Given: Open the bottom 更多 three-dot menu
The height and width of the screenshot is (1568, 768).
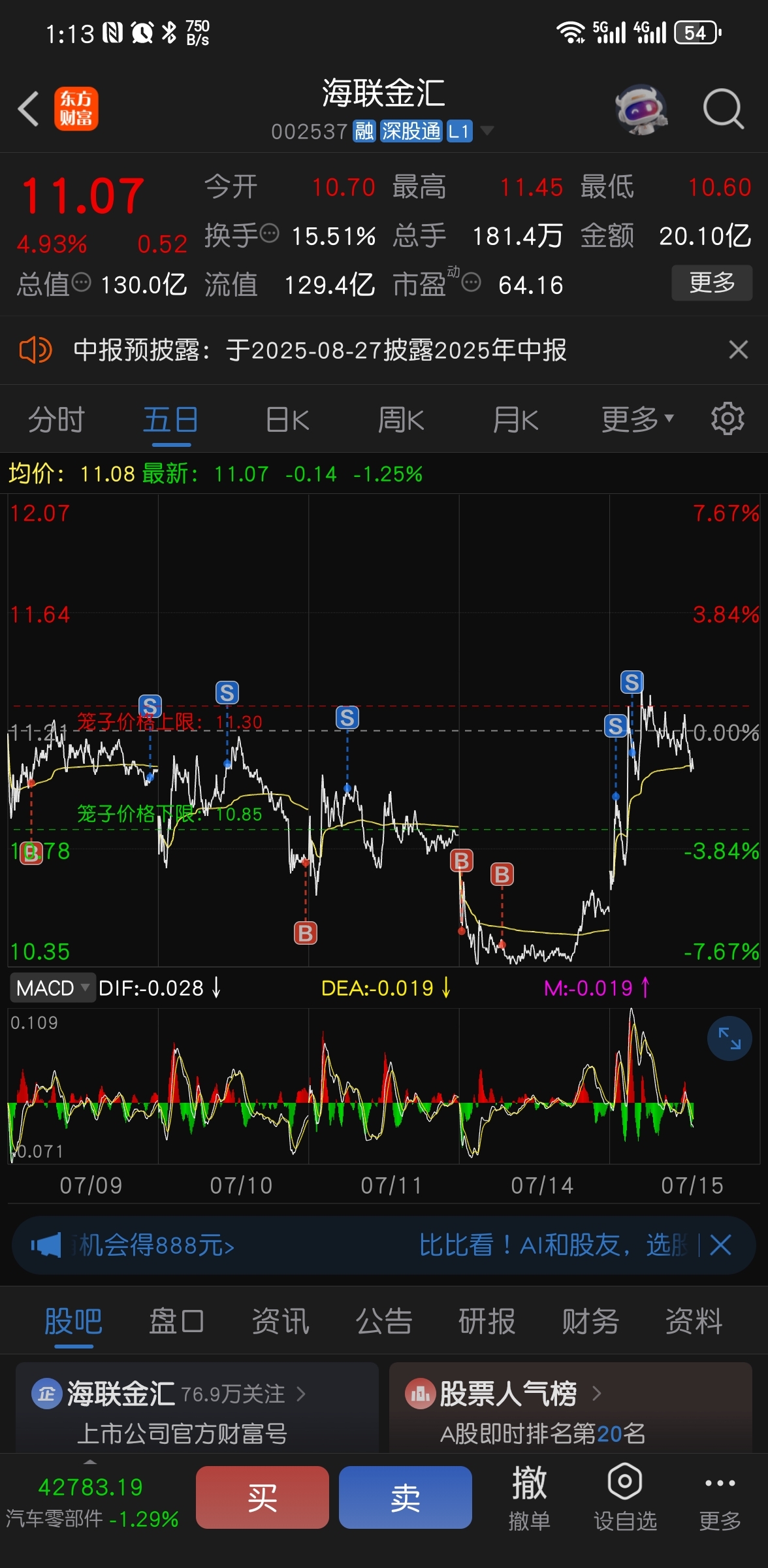Looking at the screenshot, I should click(720, 1497).
